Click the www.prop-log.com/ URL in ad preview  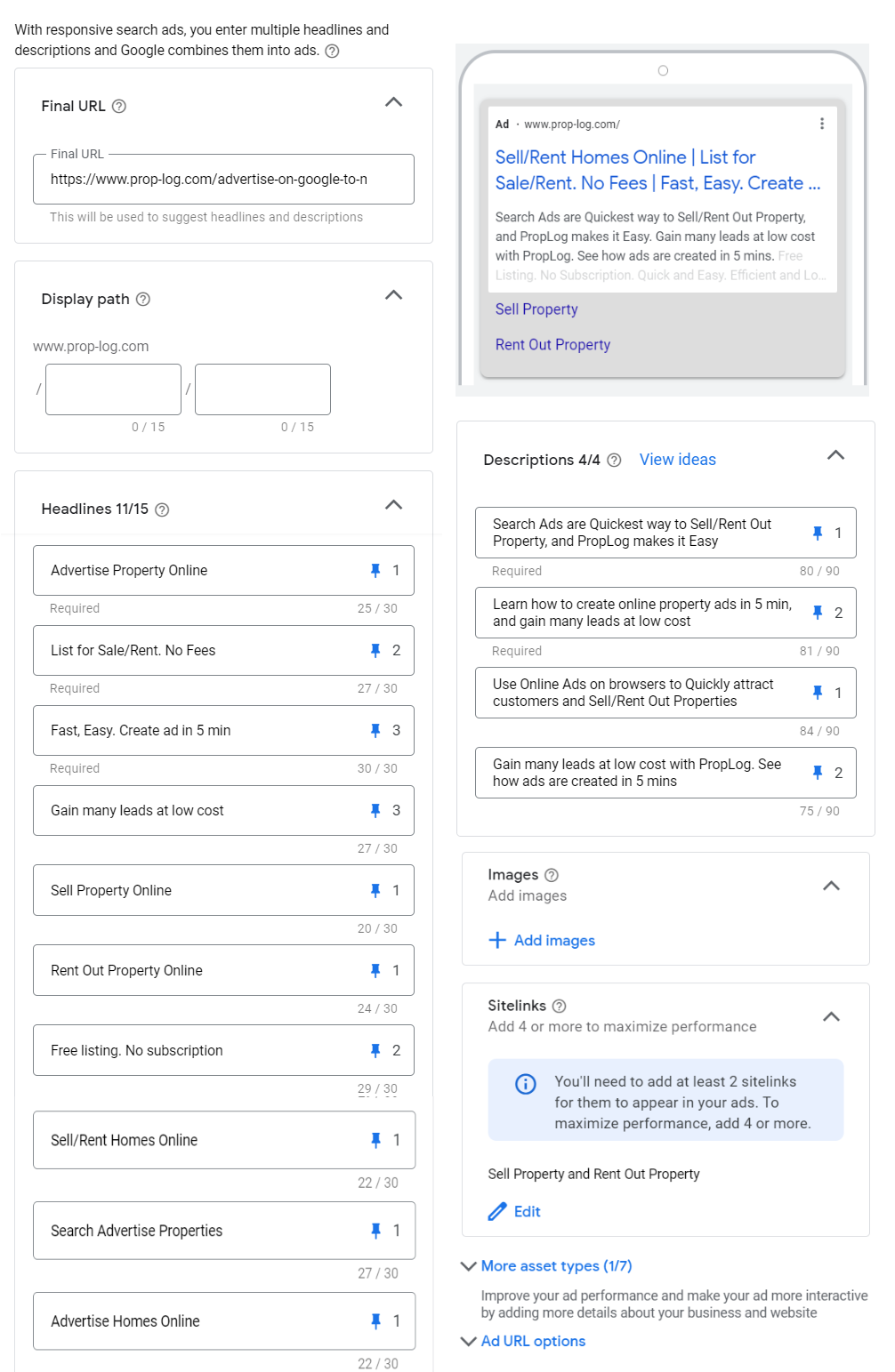pos(572,124)
